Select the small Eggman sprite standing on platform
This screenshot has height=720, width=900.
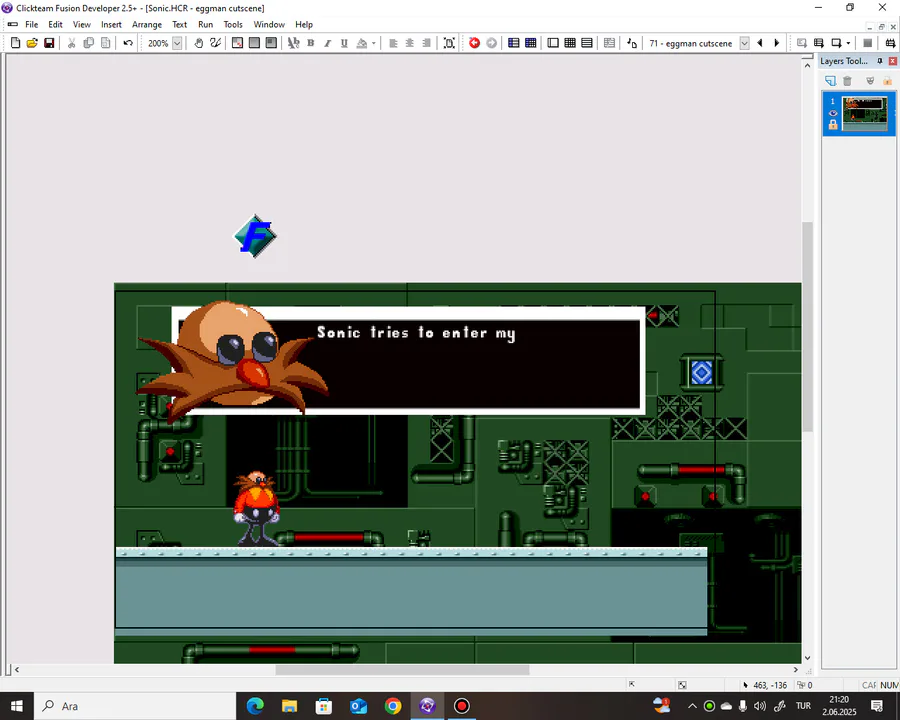coord(257,508)
